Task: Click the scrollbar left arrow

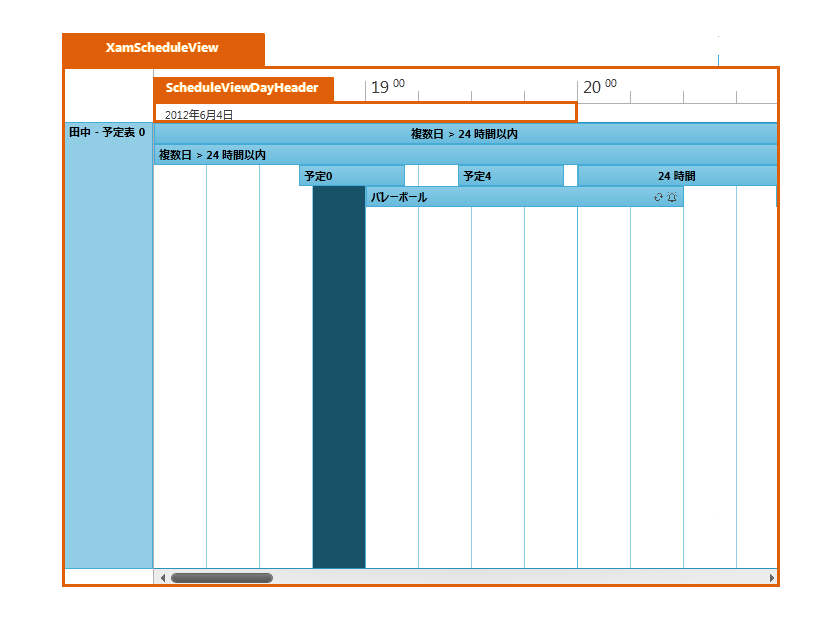Action: (x=162, y=578)
